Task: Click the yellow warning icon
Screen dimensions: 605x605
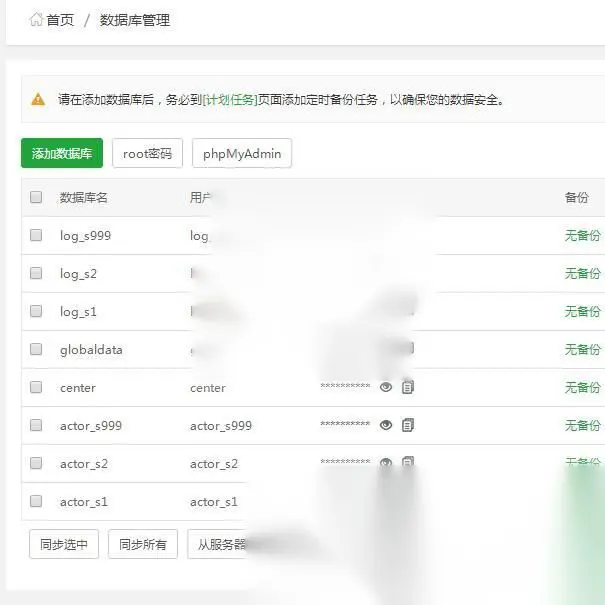Action: click(x=38, y=99)
